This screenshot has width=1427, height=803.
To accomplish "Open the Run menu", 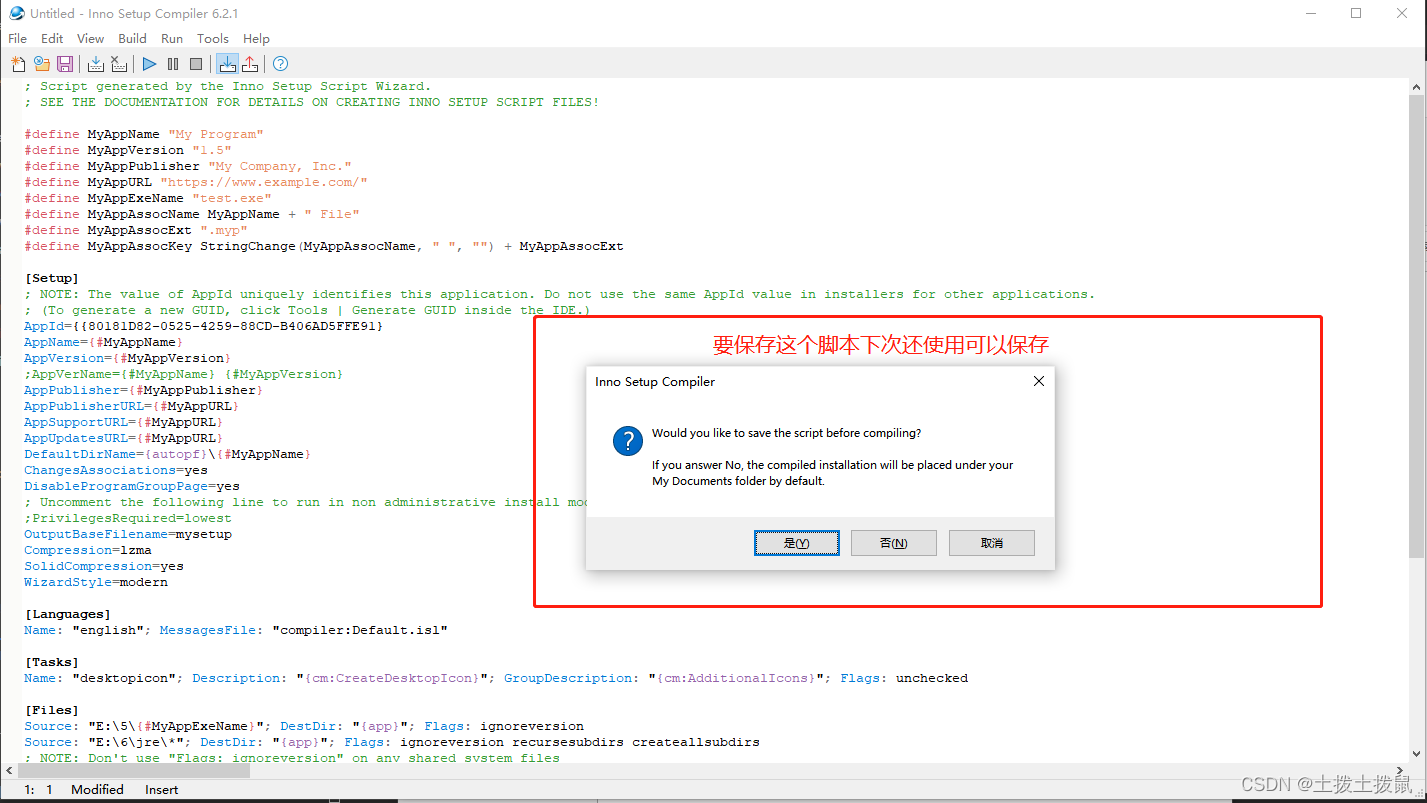I will (172, 38).
